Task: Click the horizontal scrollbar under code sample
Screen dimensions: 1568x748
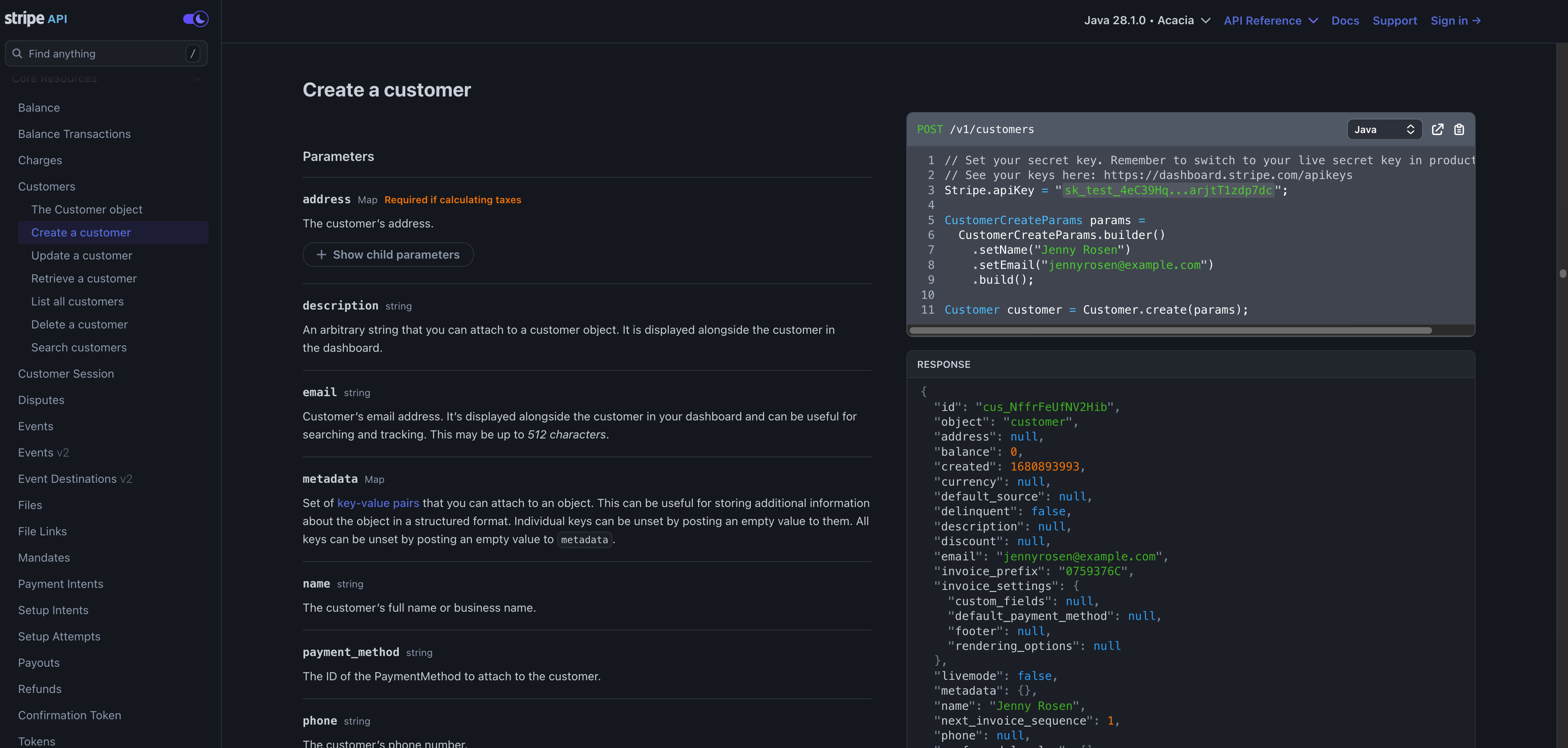Action: pos(1170,330)
